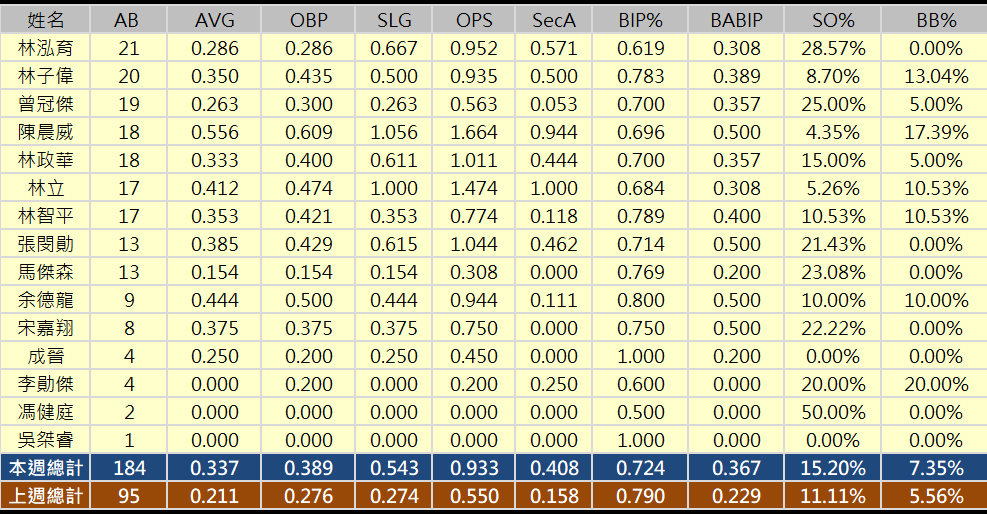Select the SecA column header
Screen dimensions: 987x514
pyautogui.click(x=555, y=20)
